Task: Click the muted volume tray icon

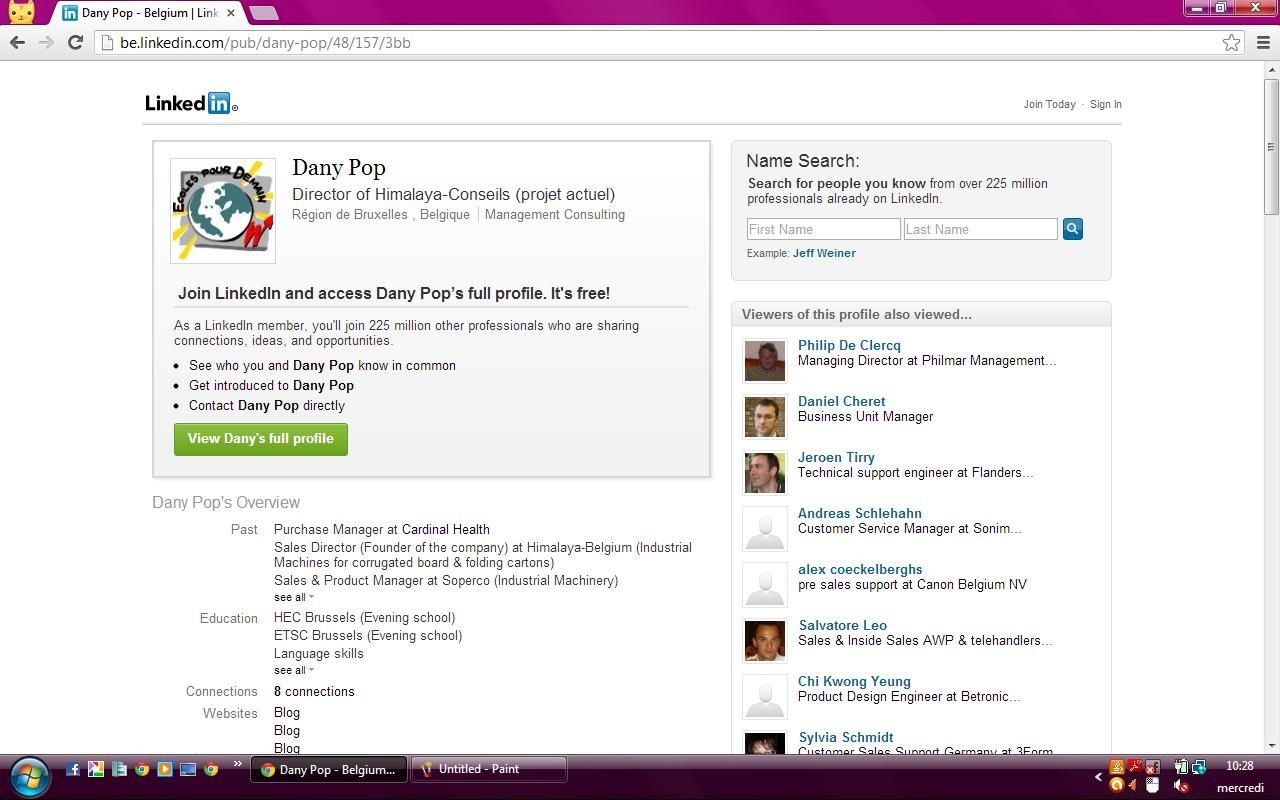Action: pyautogui.click(x=1181, y=785)
